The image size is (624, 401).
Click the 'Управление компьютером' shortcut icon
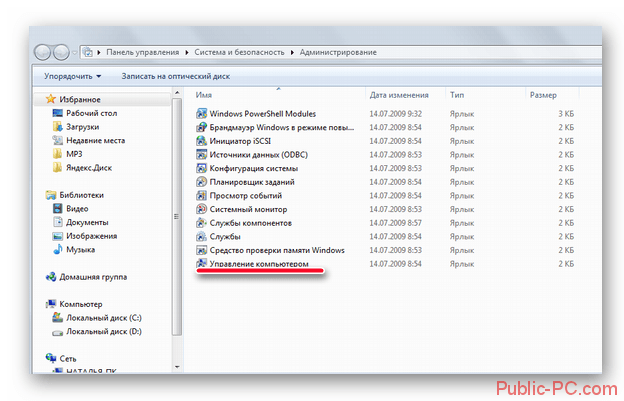coord(201,263)
